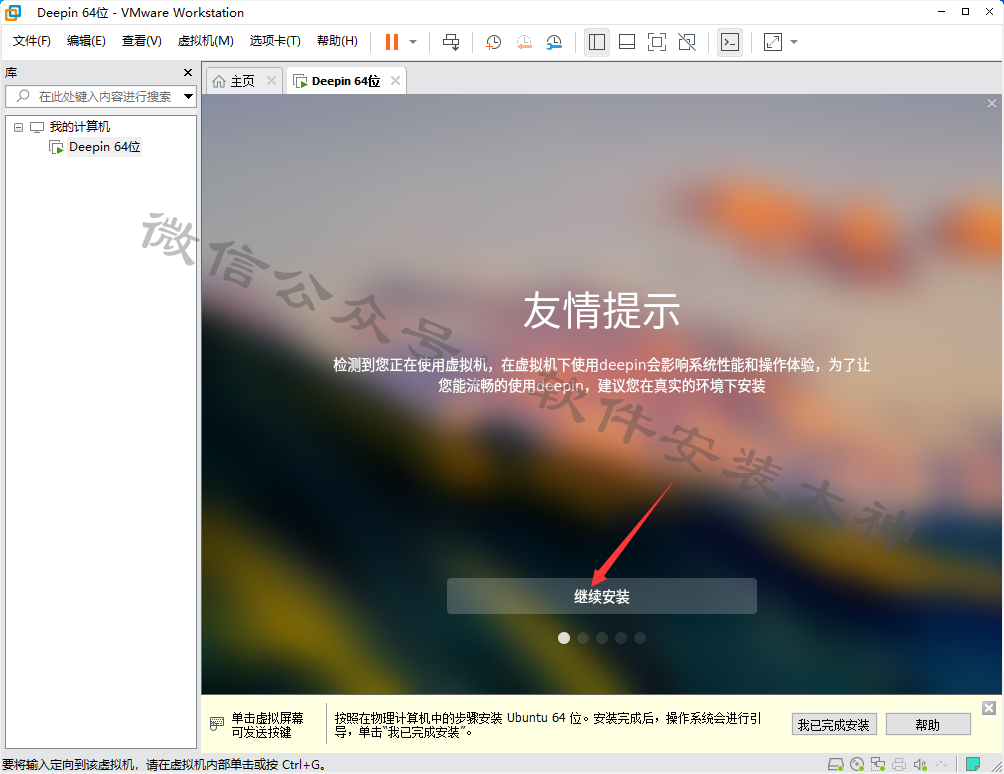
Task: Open the 文件(F) menu
Action: tap(31, 41)
